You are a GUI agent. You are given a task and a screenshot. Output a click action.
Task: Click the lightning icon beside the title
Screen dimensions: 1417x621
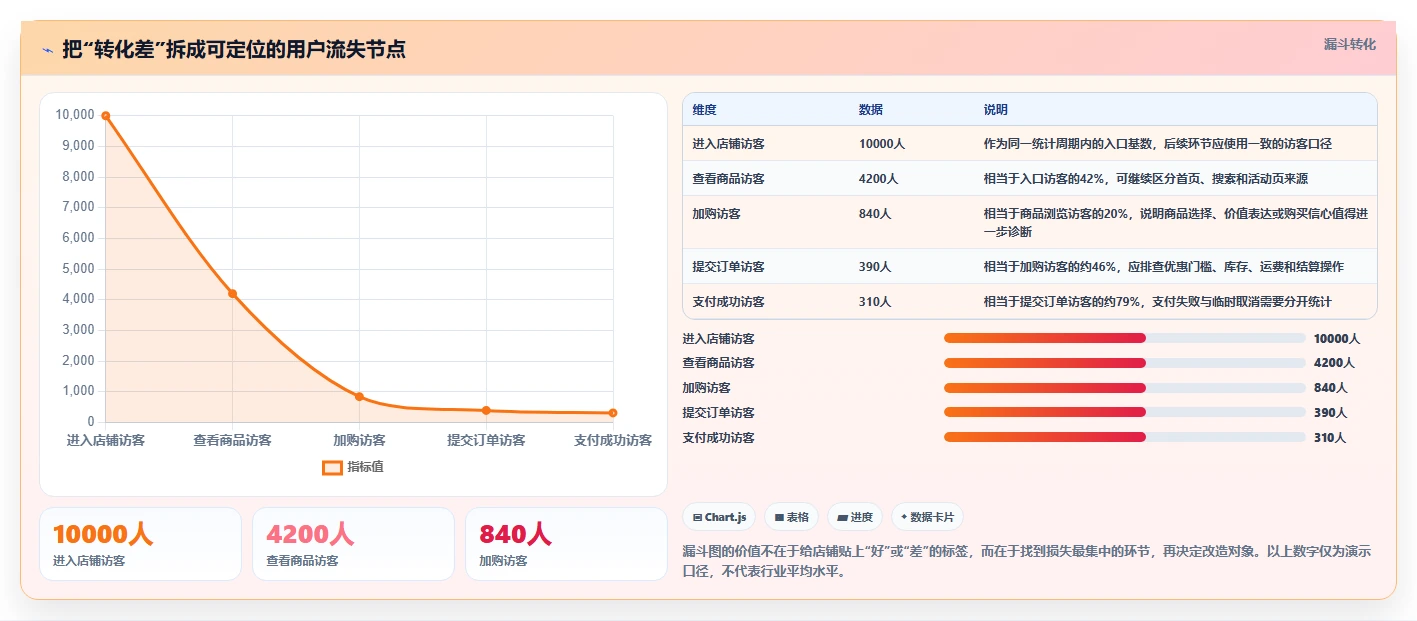click(48, 49)
